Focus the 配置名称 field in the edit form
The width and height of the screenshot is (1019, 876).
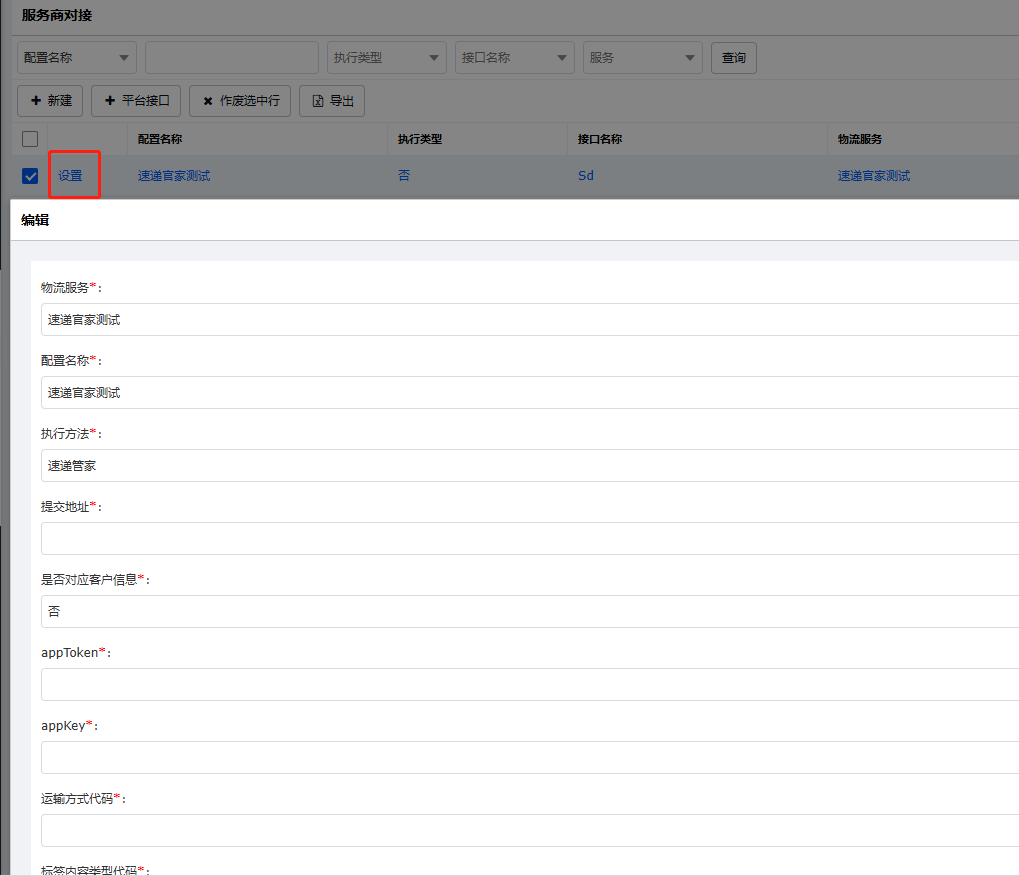tap(530, 393)
